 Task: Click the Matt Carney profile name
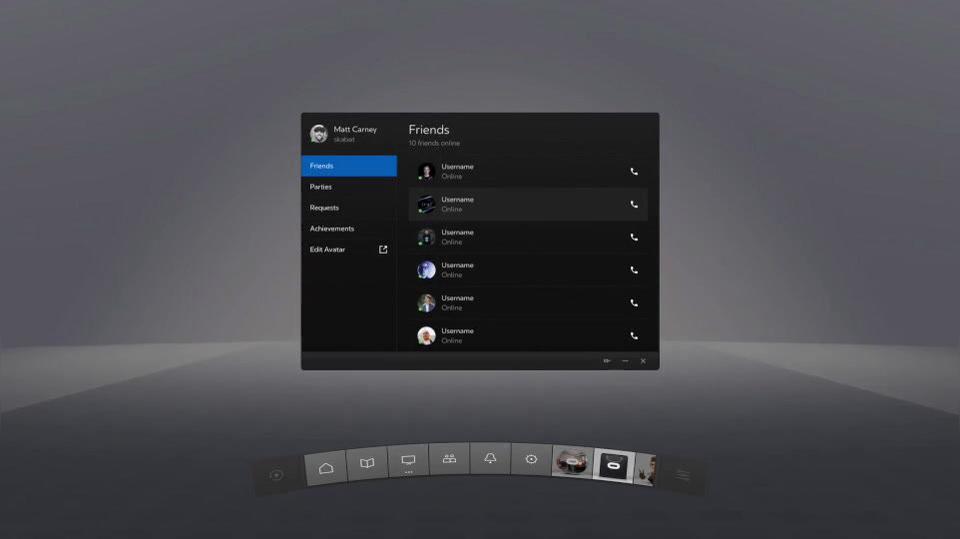click(x=355, y=129)
